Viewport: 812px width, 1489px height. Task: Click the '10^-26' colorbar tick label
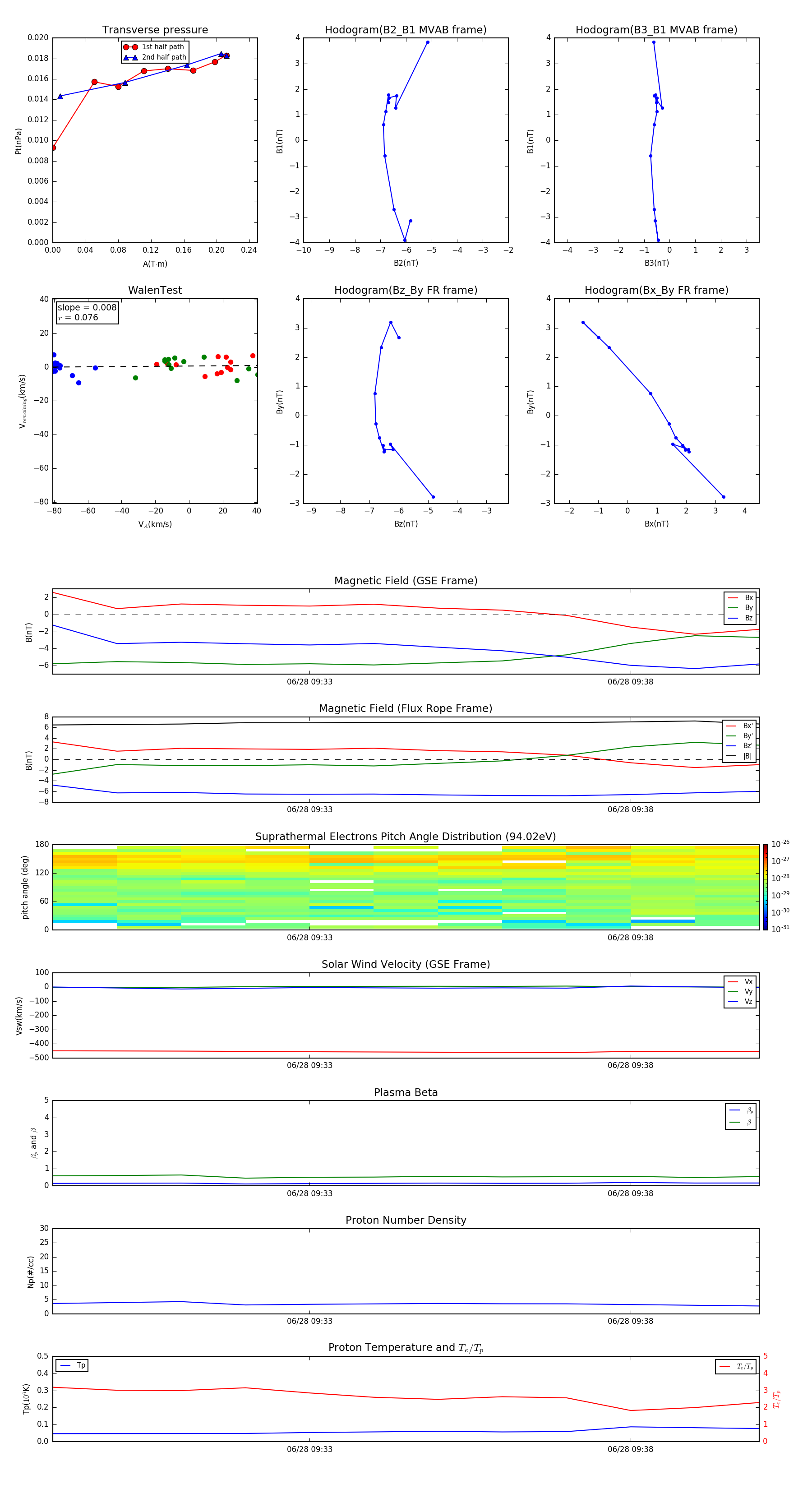tap(780, 844)
